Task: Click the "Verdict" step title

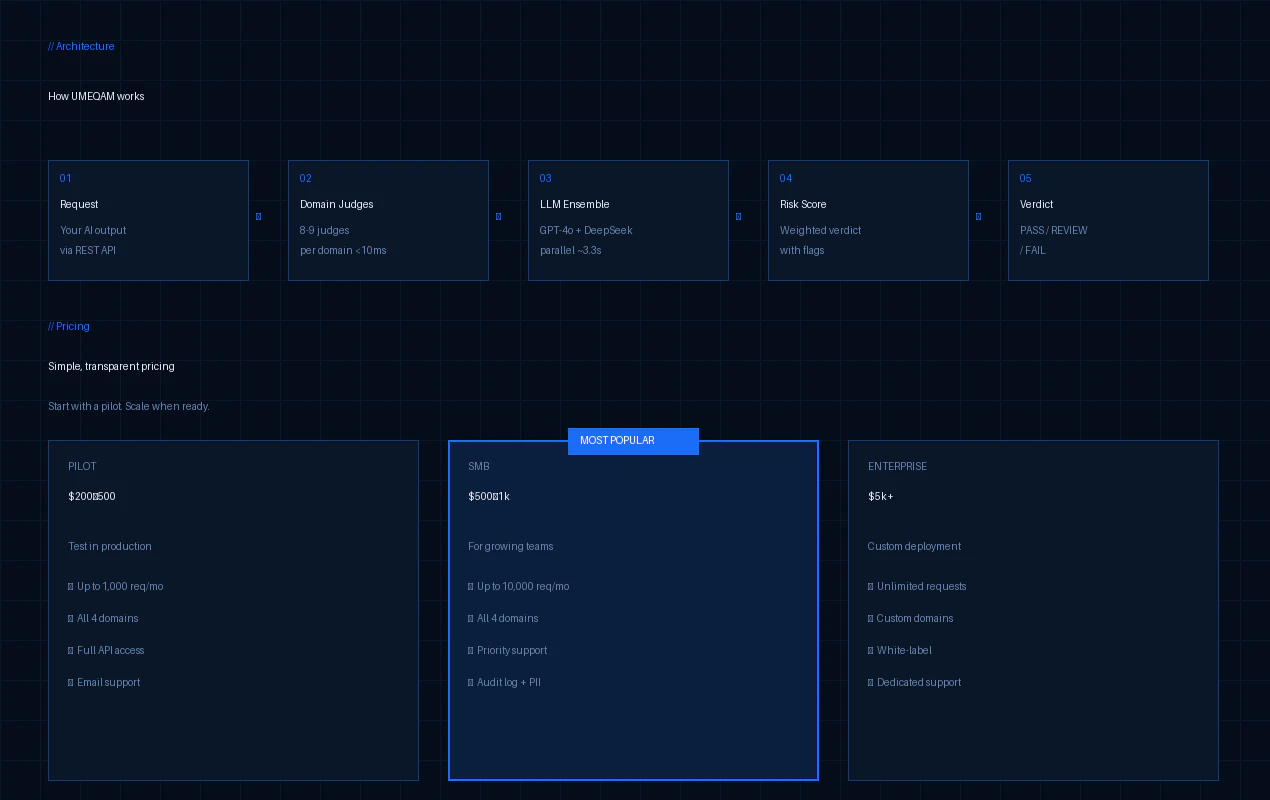Action: 1037,204
